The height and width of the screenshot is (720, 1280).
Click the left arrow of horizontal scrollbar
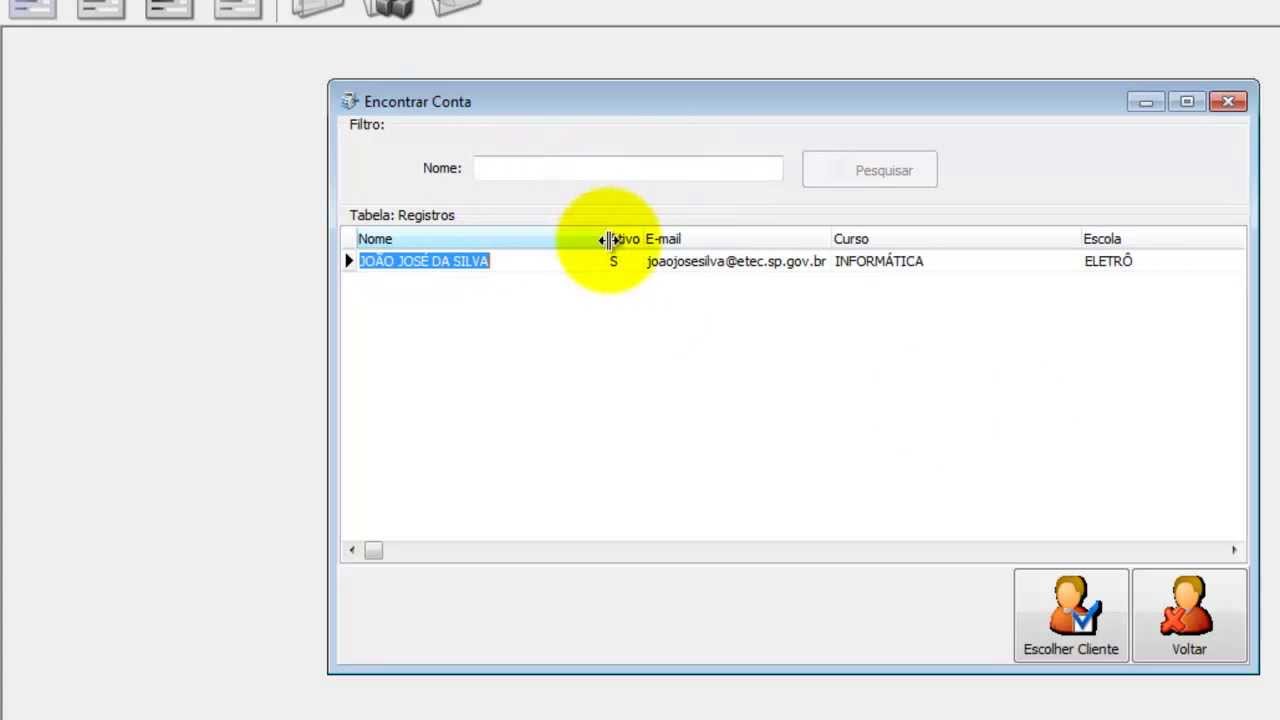351,550
